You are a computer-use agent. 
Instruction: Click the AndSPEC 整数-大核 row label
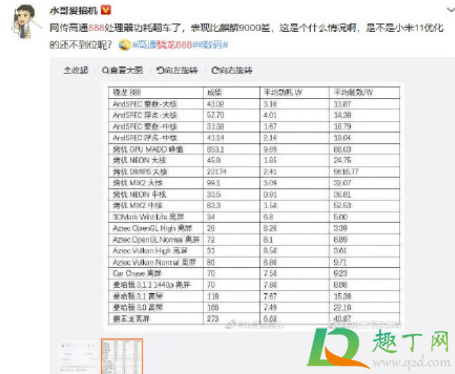[x=145, y=104]
